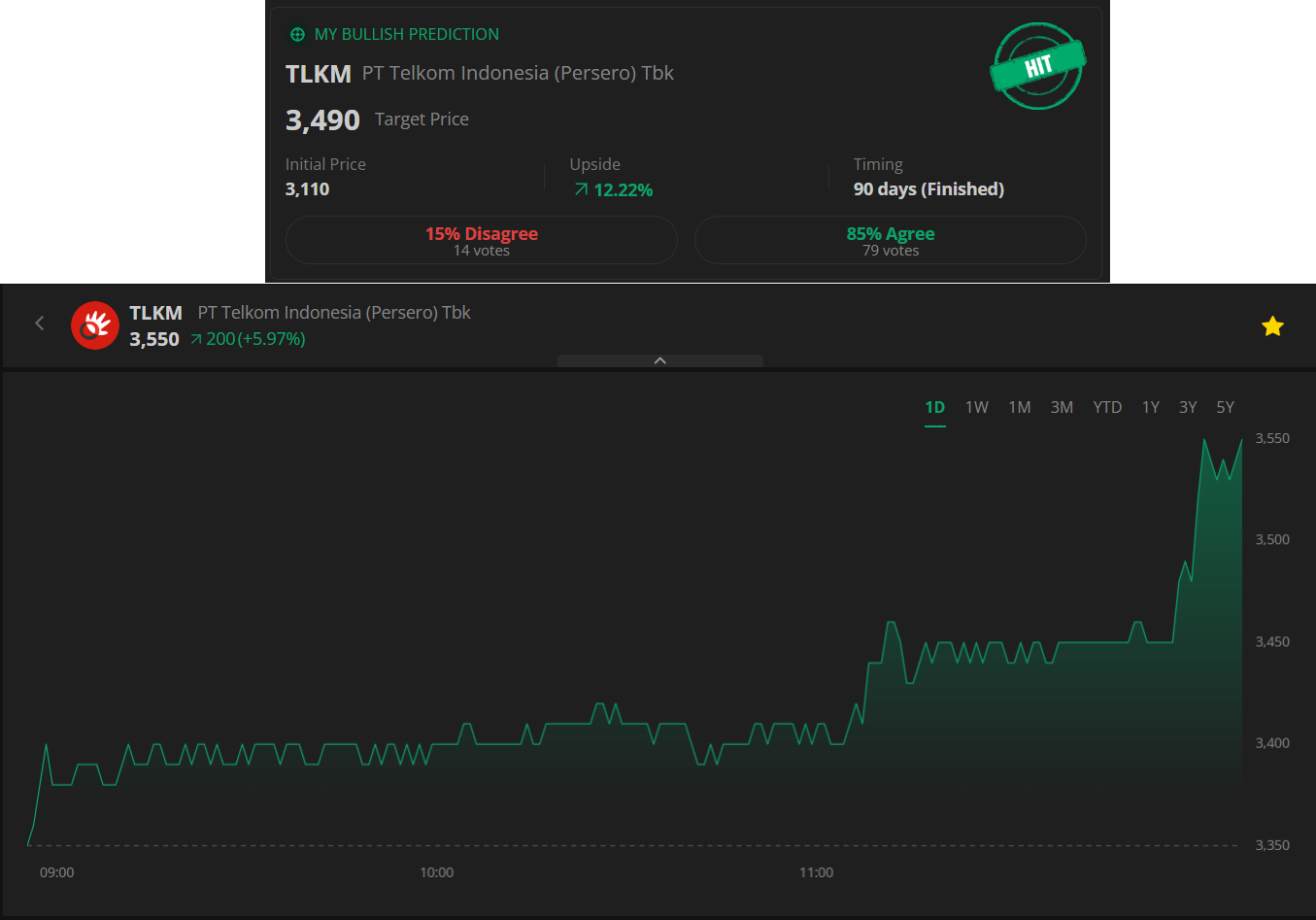Collapse the header using the up chevron
1316x920 pixels.
click(x=660, y=360)
